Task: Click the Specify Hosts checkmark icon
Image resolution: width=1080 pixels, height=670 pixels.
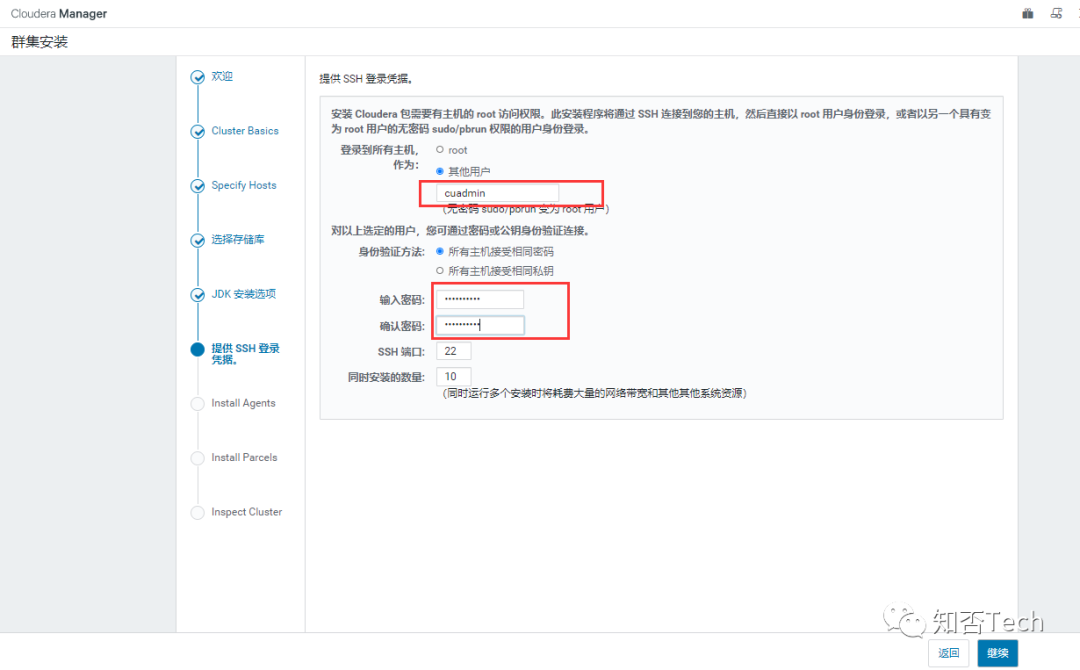Action: [x=198, y=186]
